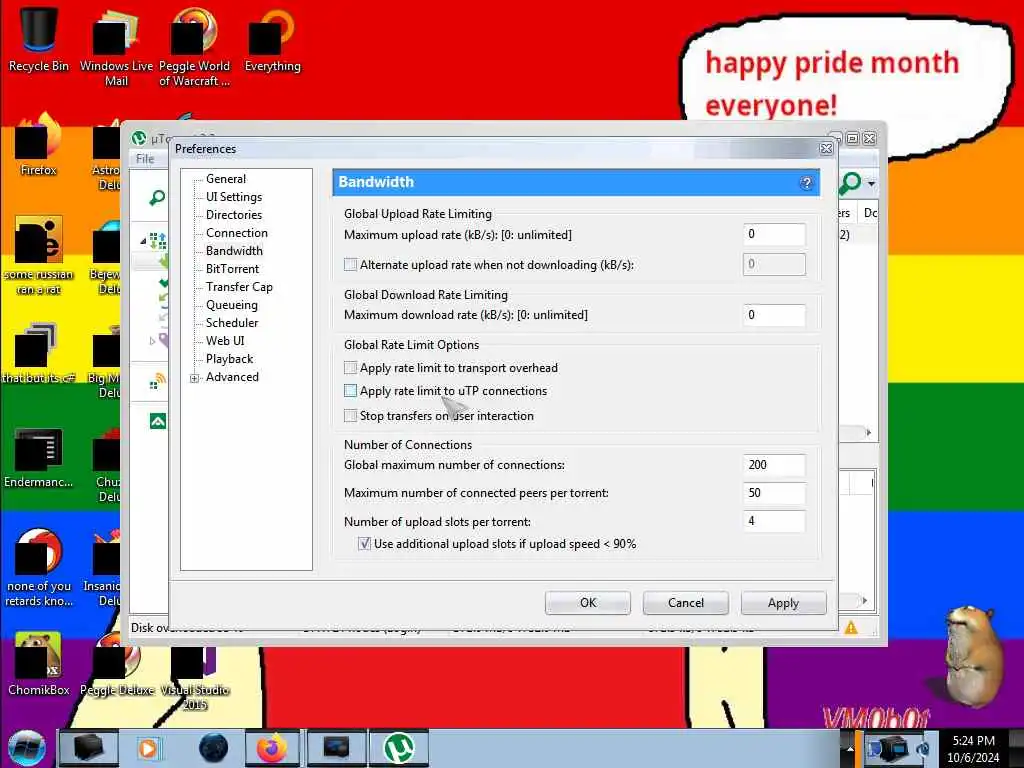The width and height of the screenshot is (1024, 768).
Task: Open Windows Media Player from taskbar
Action: 148,748
